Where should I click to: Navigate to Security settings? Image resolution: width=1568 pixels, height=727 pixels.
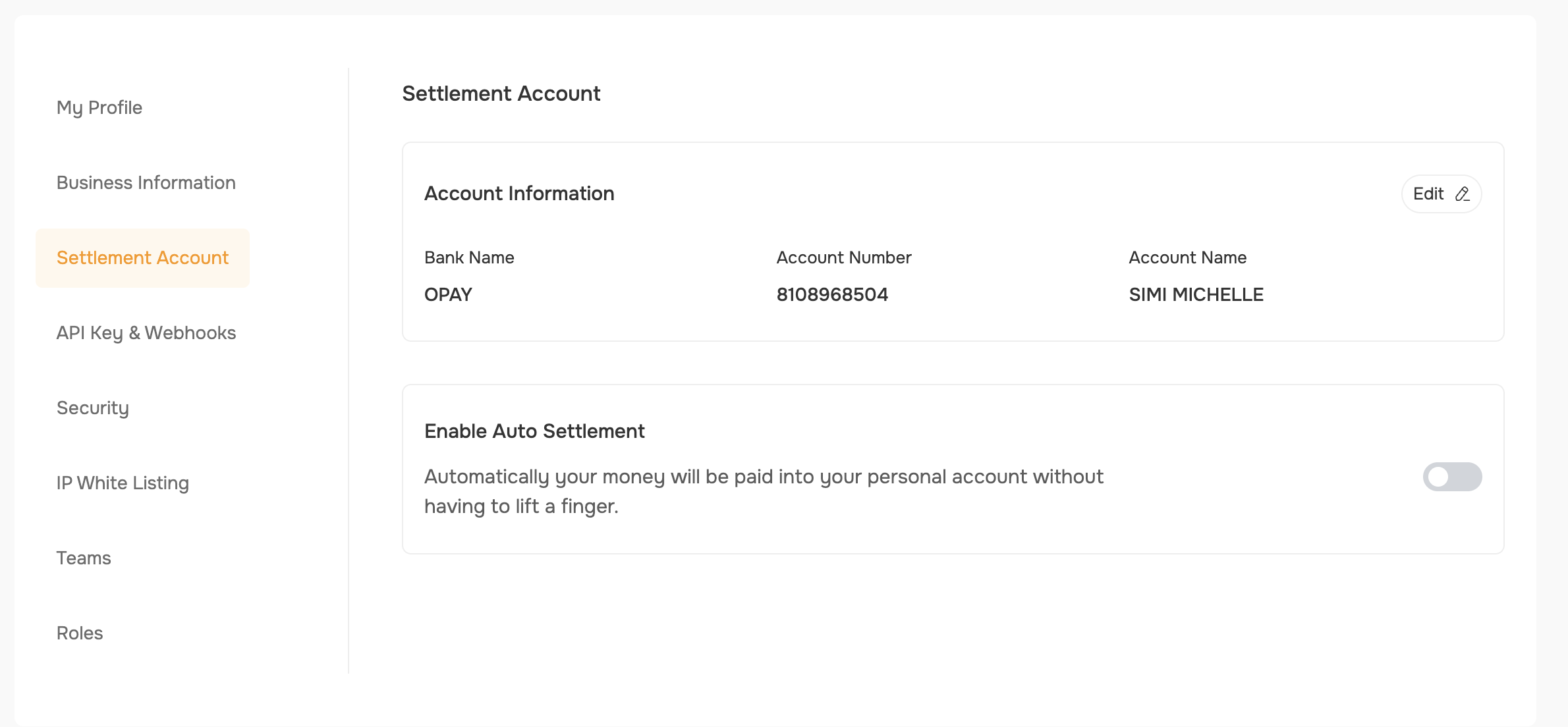click(93, 408)
